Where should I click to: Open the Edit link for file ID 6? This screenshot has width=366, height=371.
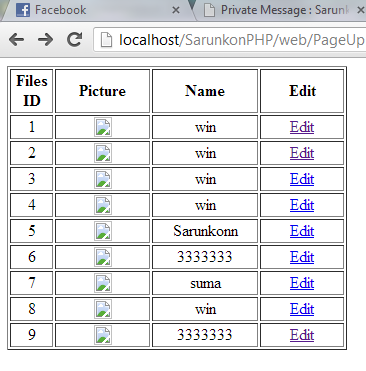(302, 257)
